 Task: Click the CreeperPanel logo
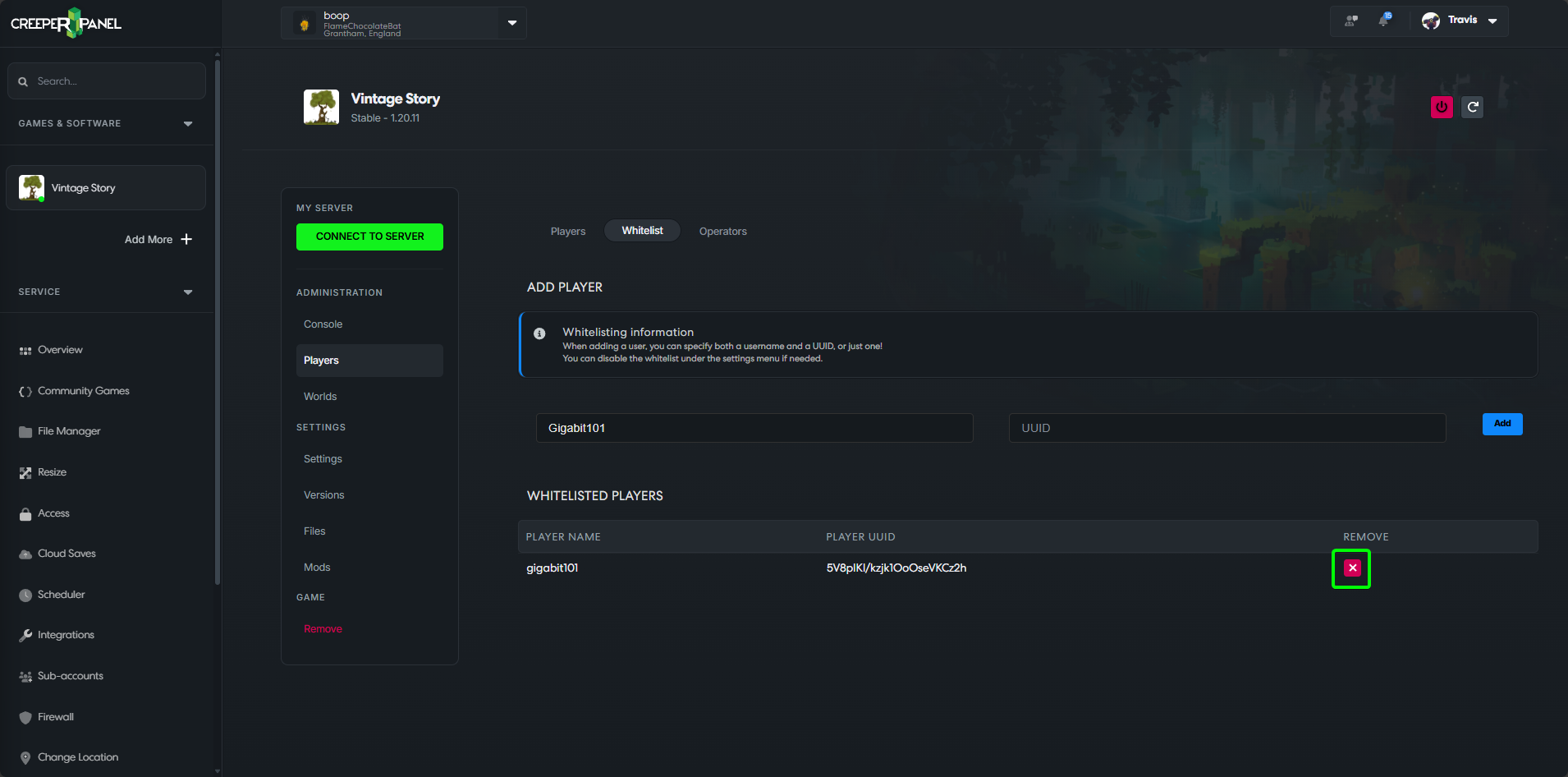[x=66, y=23]
